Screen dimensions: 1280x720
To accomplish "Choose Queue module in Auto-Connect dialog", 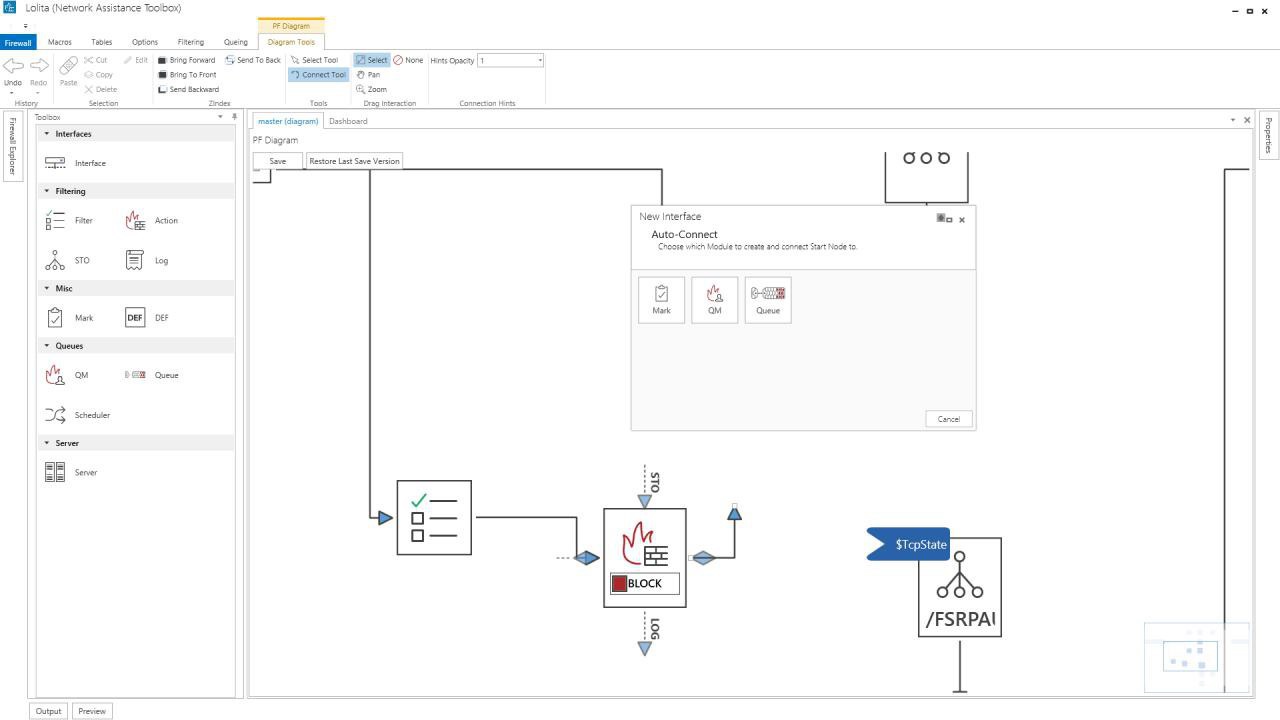I will click(x=767, y=300).
